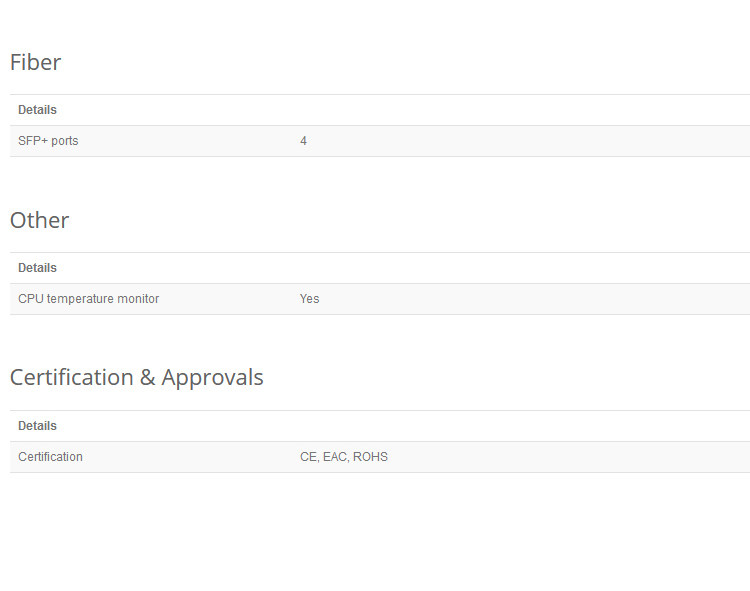Click ROHS in the certification values
This screenshot has width=750, height=591.
click(370, 457)
